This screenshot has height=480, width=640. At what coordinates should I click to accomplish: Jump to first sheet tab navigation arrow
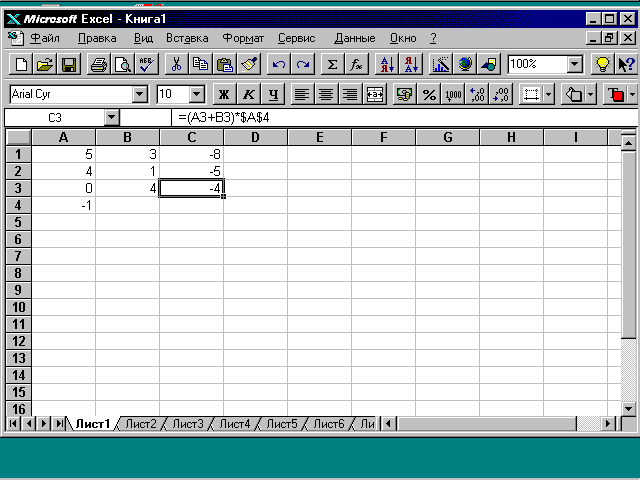(x=13, y=424)
